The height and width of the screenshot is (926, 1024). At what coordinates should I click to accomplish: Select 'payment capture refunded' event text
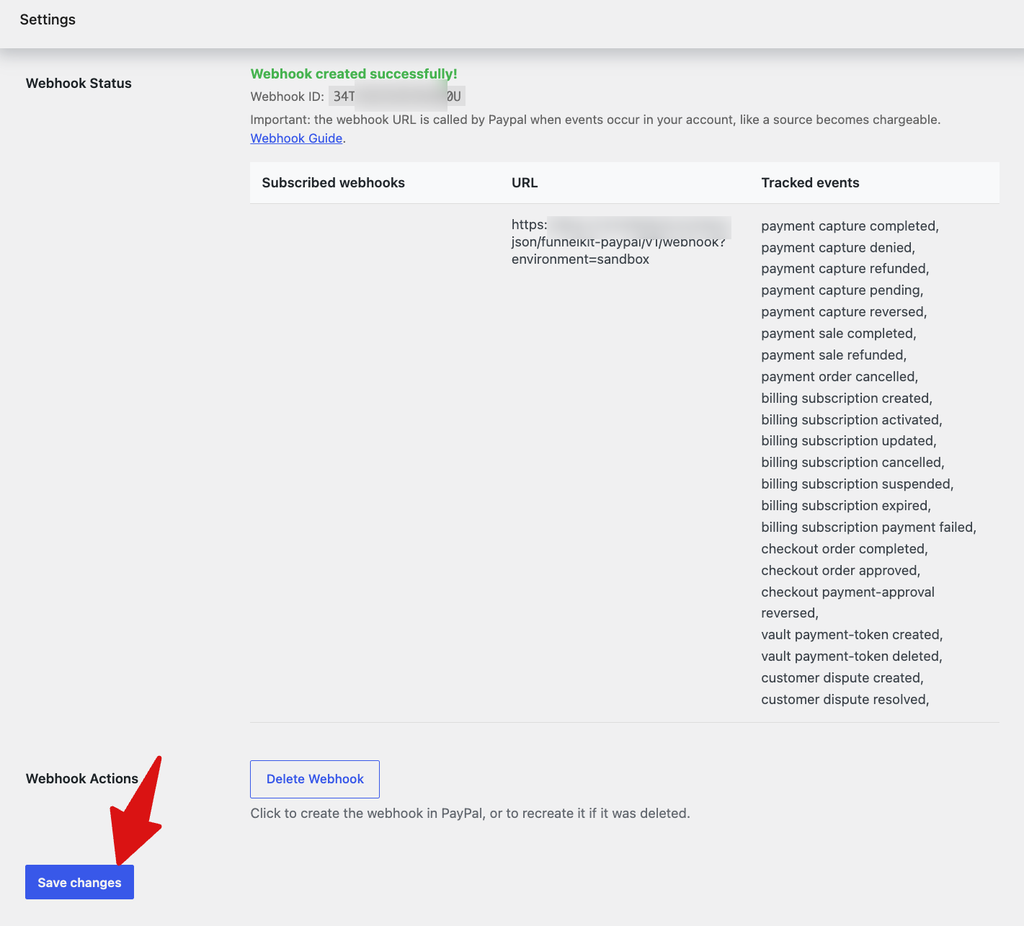tap(845, 268)
